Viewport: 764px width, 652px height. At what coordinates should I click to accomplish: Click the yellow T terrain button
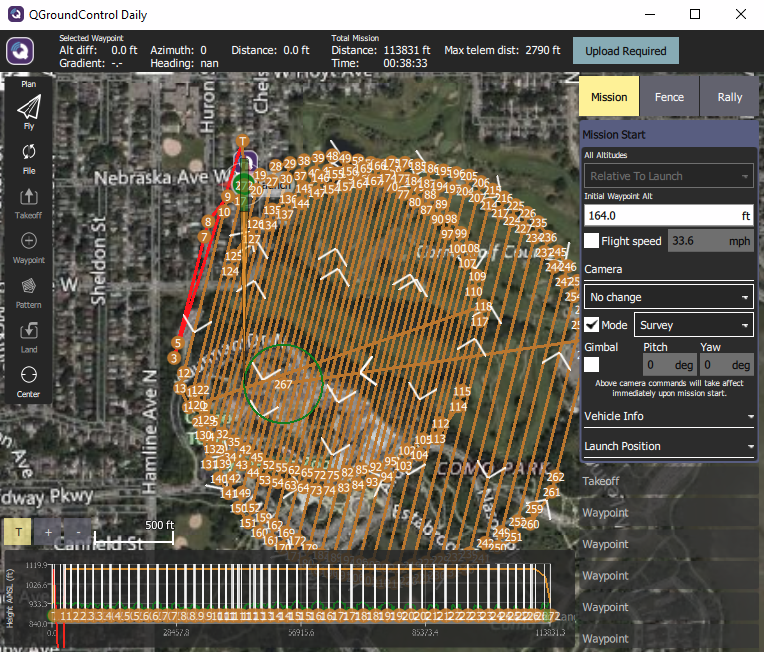[18, 532]
